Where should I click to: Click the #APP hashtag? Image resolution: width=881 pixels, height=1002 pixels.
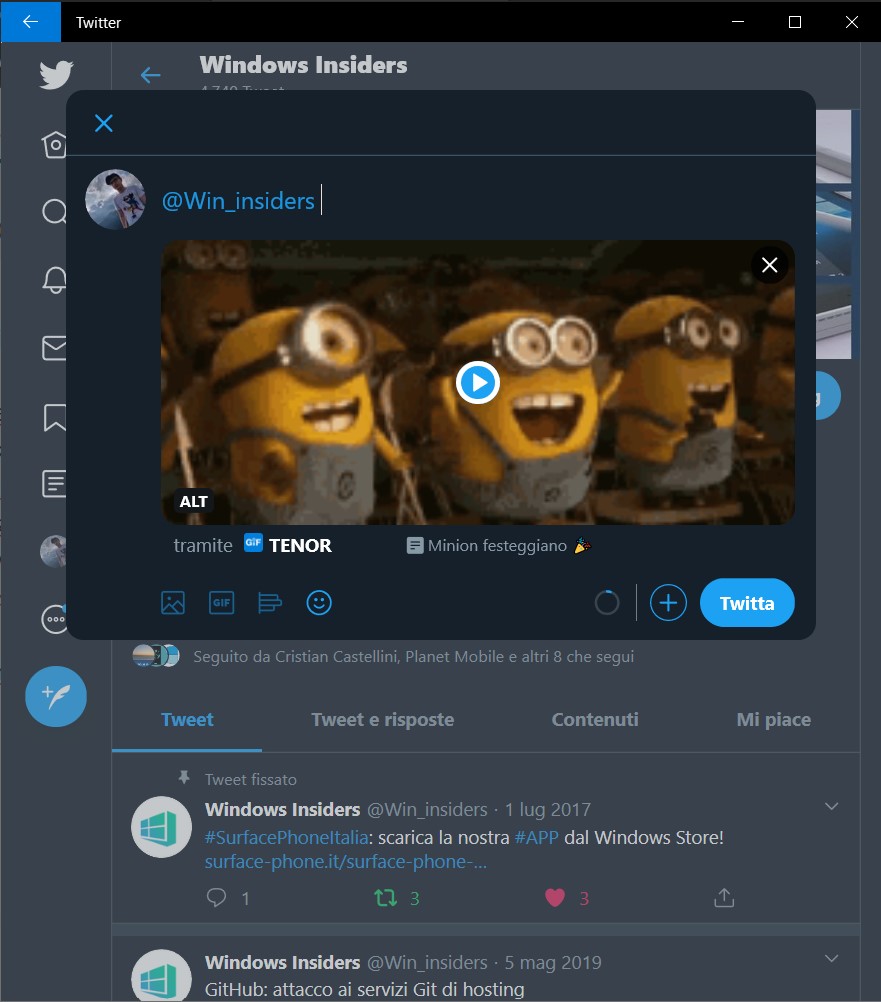coord(537,838)
